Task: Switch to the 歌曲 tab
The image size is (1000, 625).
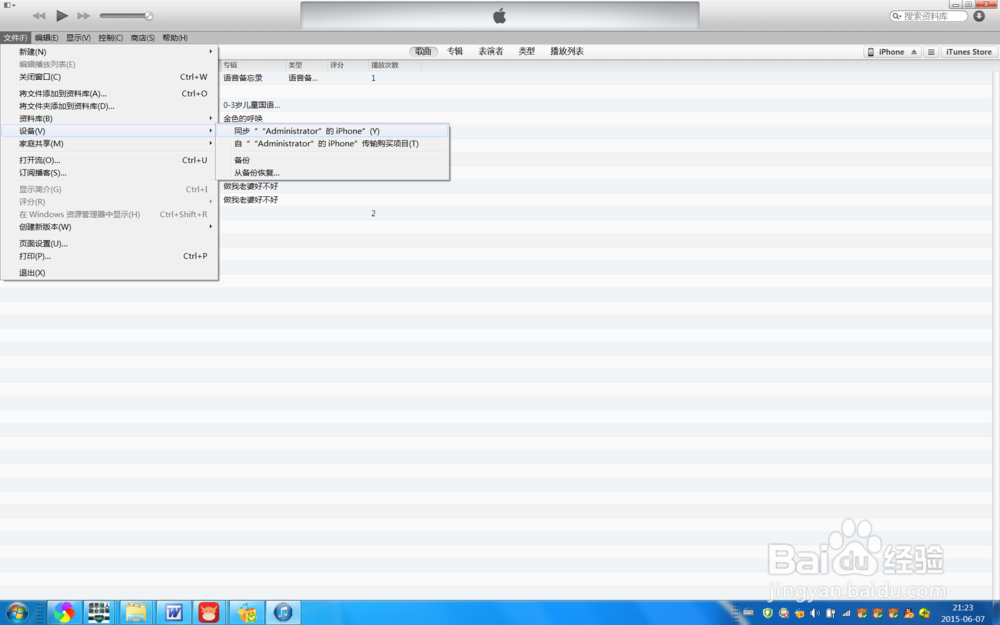Action: (423, 51)
